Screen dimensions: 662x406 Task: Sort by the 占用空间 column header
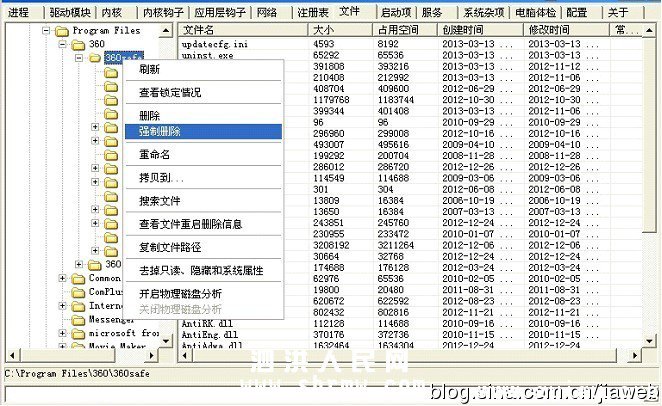405,30
